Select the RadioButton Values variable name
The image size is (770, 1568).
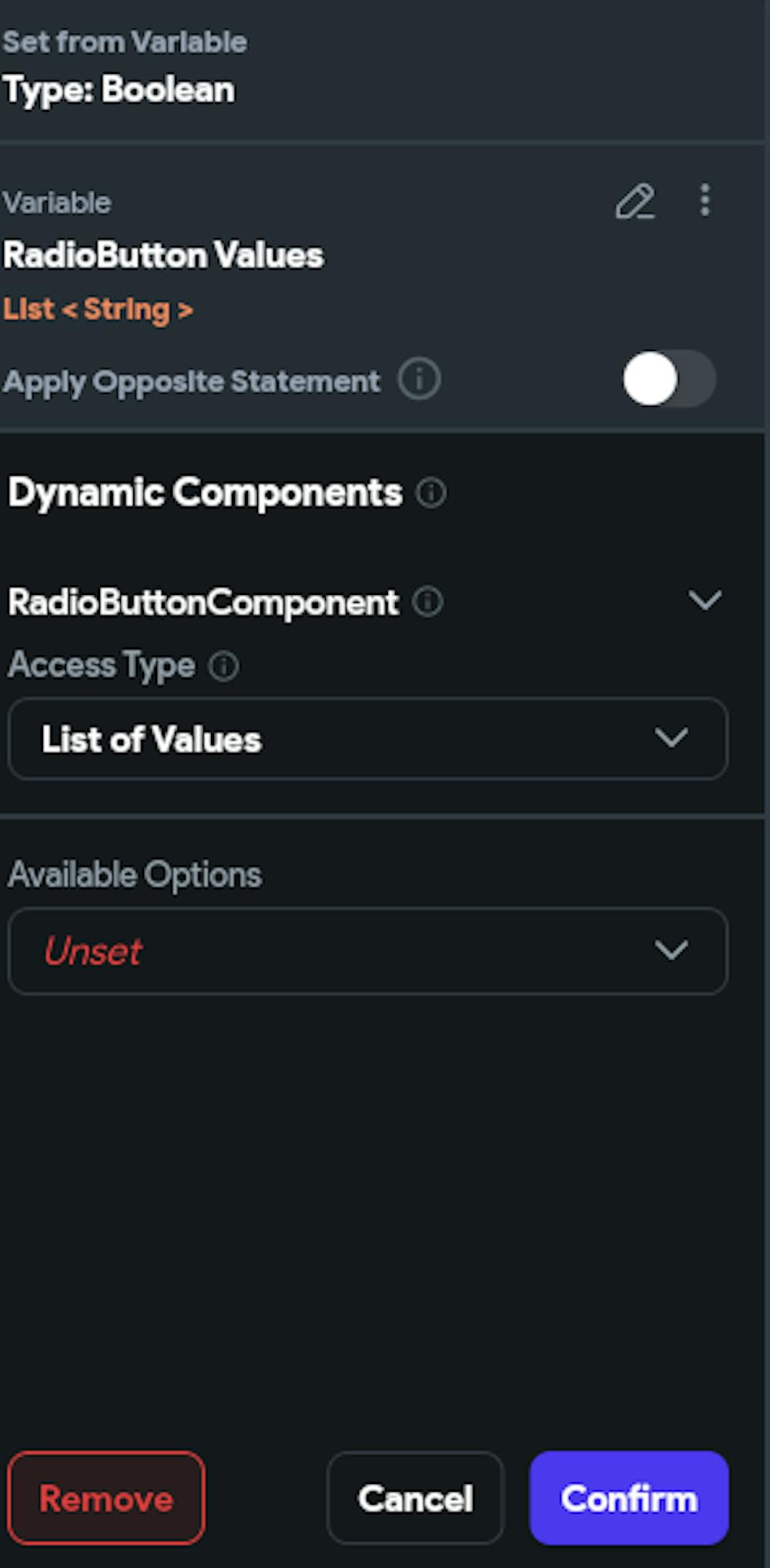click(163, 256)
